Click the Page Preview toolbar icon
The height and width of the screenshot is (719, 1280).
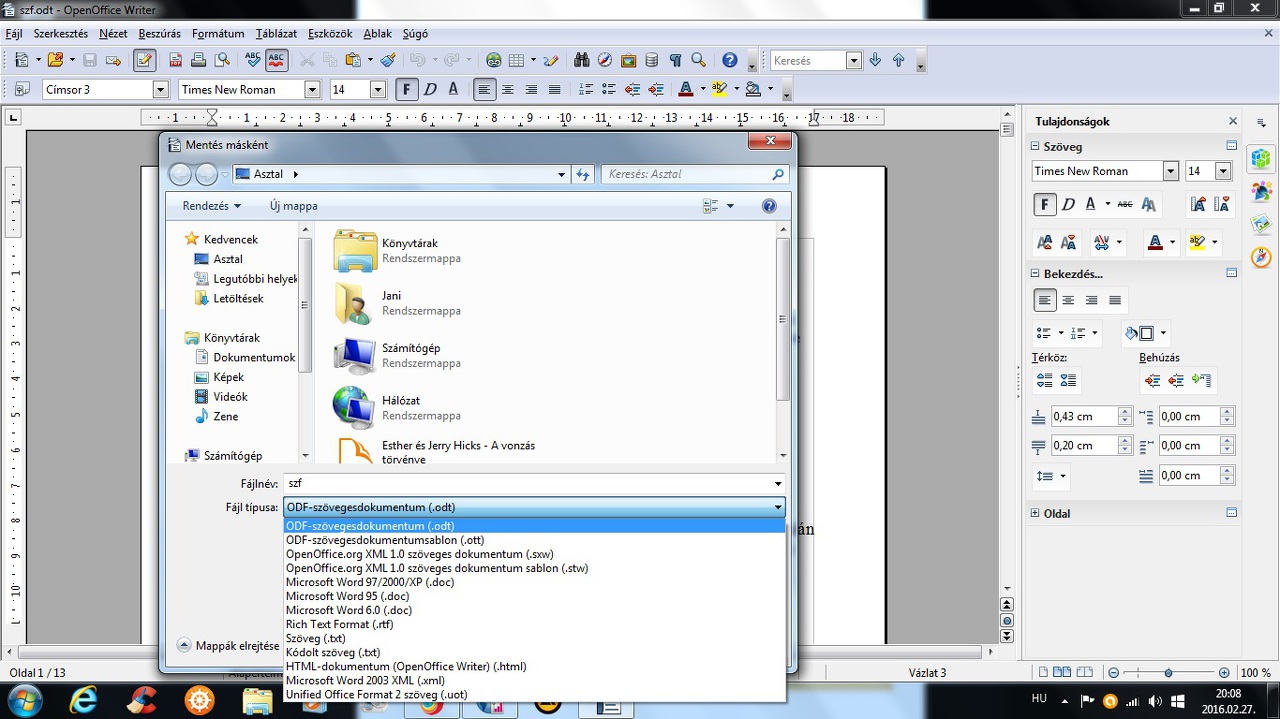[x=222, y=60]
